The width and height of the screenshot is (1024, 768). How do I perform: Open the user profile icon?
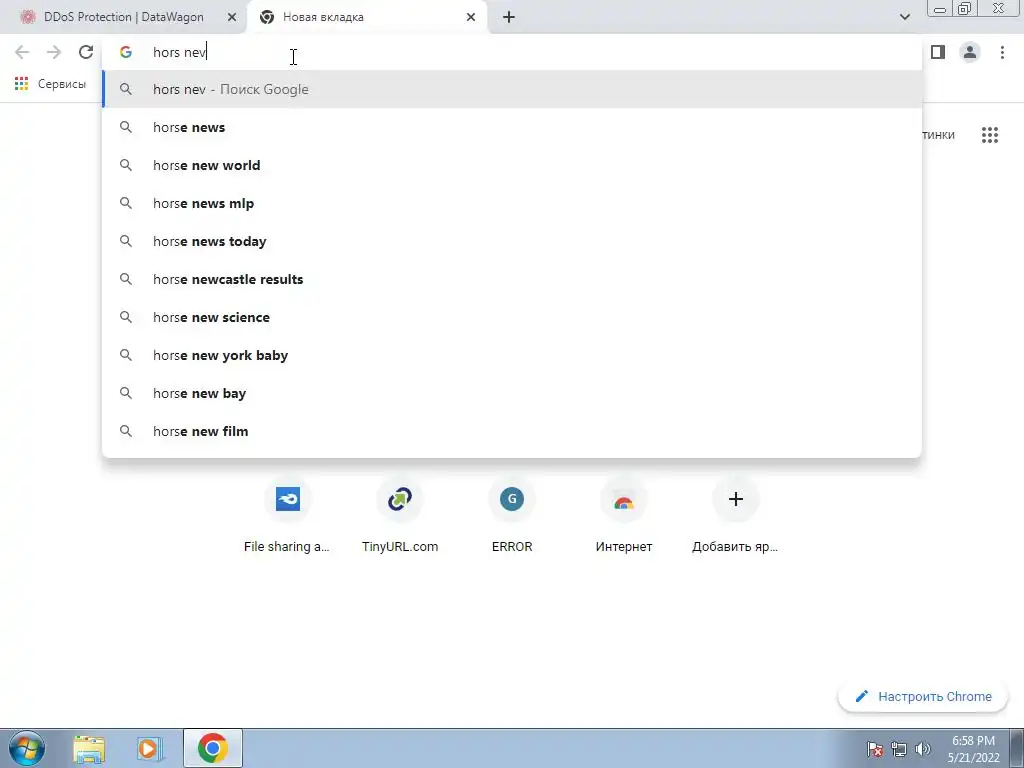point(970,52)
